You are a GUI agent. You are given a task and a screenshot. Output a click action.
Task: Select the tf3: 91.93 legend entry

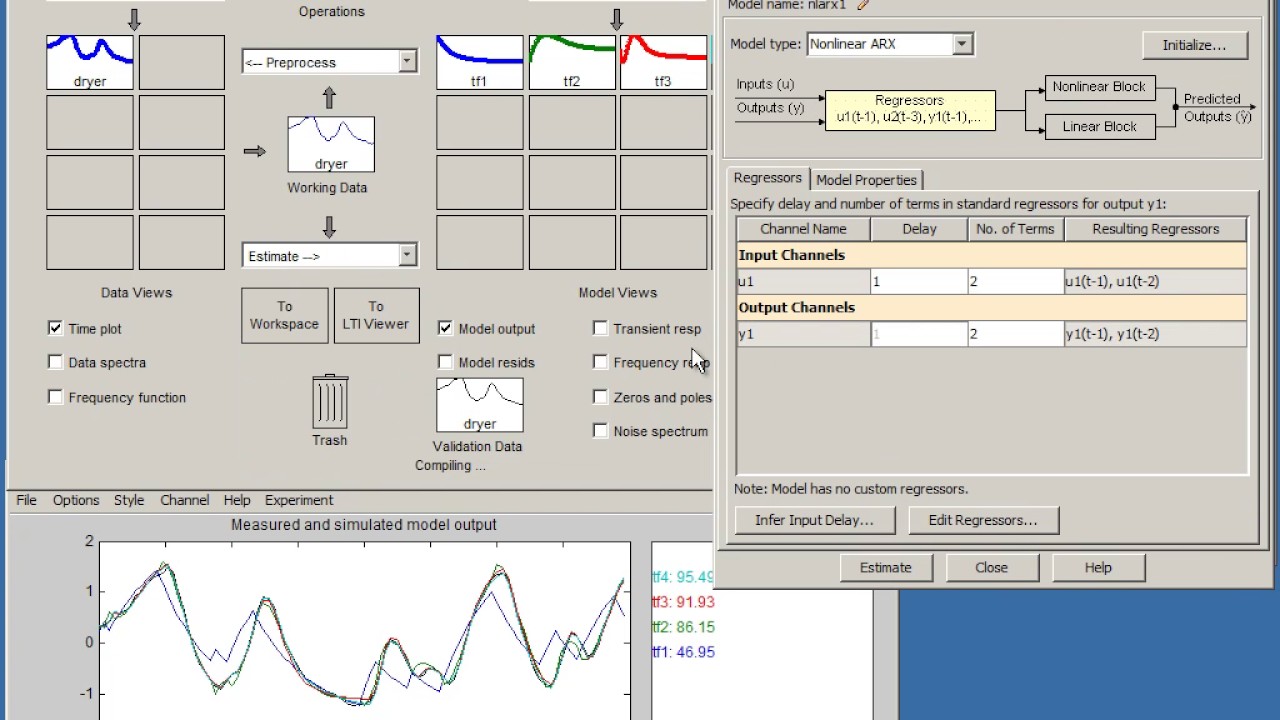pyautogui.click(x=683, y=602)
